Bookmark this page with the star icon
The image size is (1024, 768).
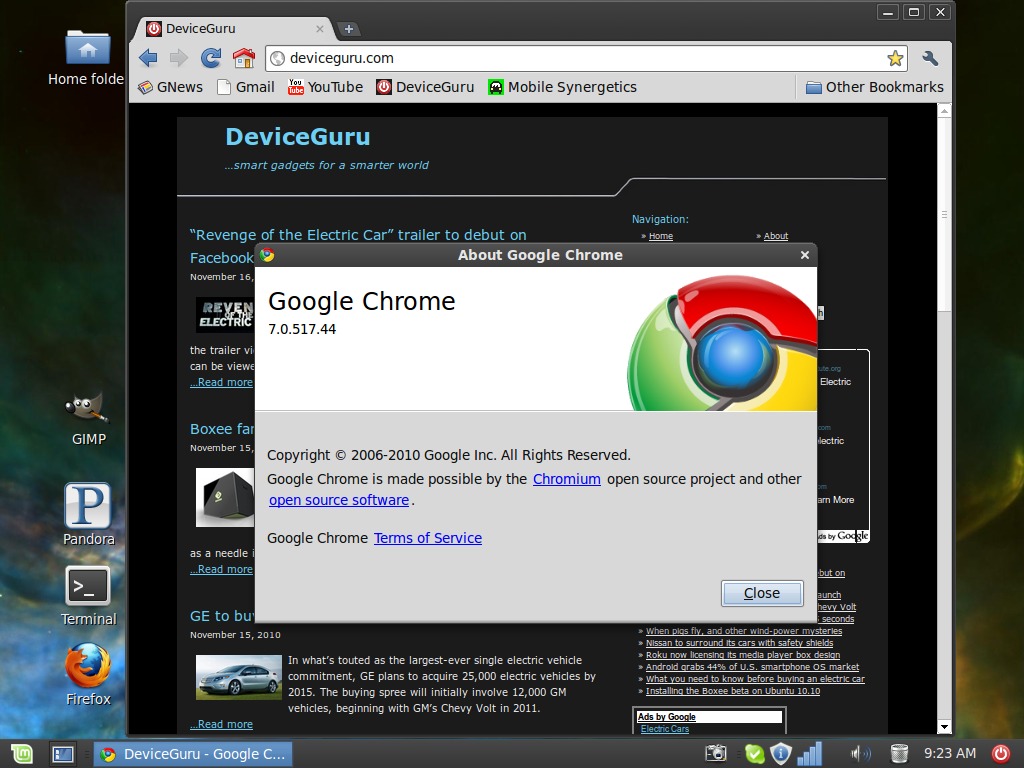coord(895,58)
